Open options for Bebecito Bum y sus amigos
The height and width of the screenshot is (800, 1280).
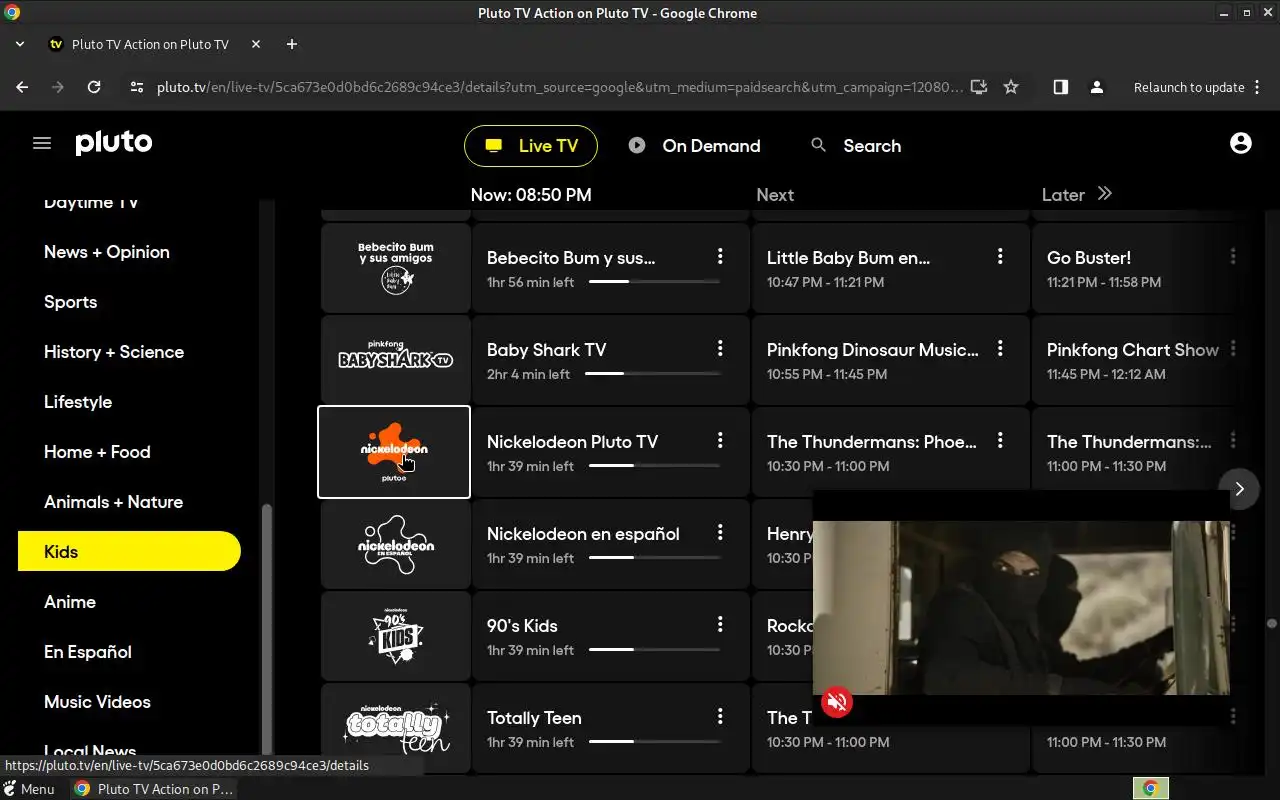pos(720,257)
